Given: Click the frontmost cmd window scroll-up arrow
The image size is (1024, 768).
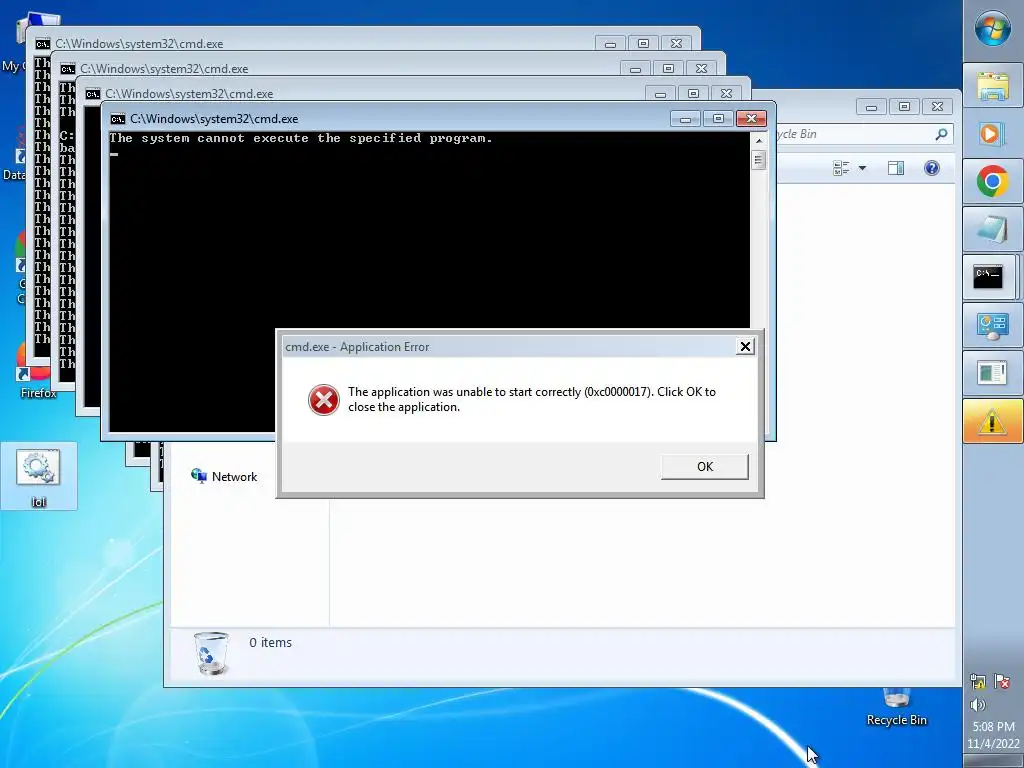Looking at the screenshot, I should click(x=758, y=140).
